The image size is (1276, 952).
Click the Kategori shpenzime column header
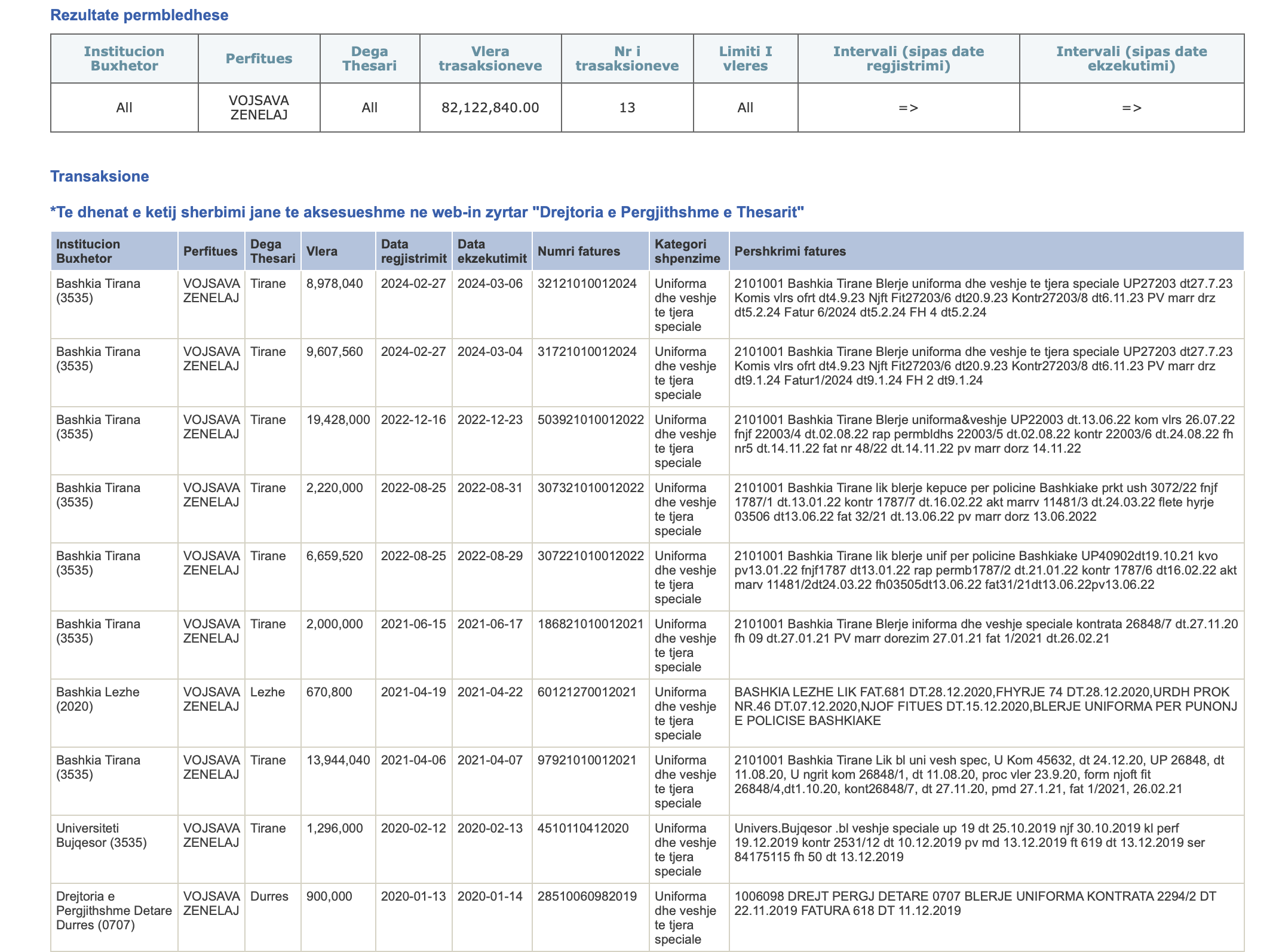[x=687, y=251]
